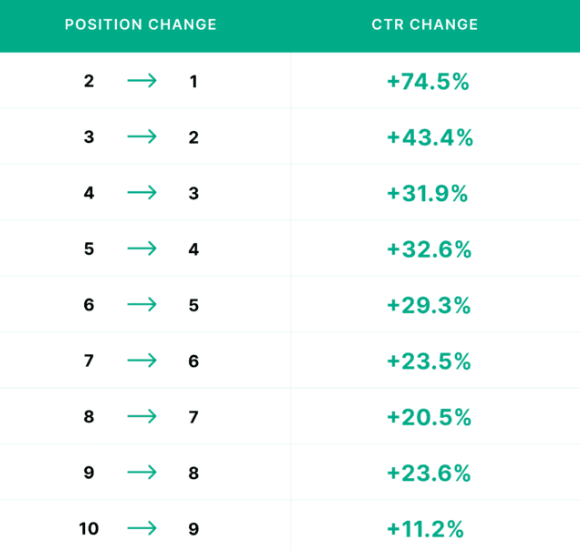
Task: Select the +23.5% CTR value
Action: coord(429,361)
